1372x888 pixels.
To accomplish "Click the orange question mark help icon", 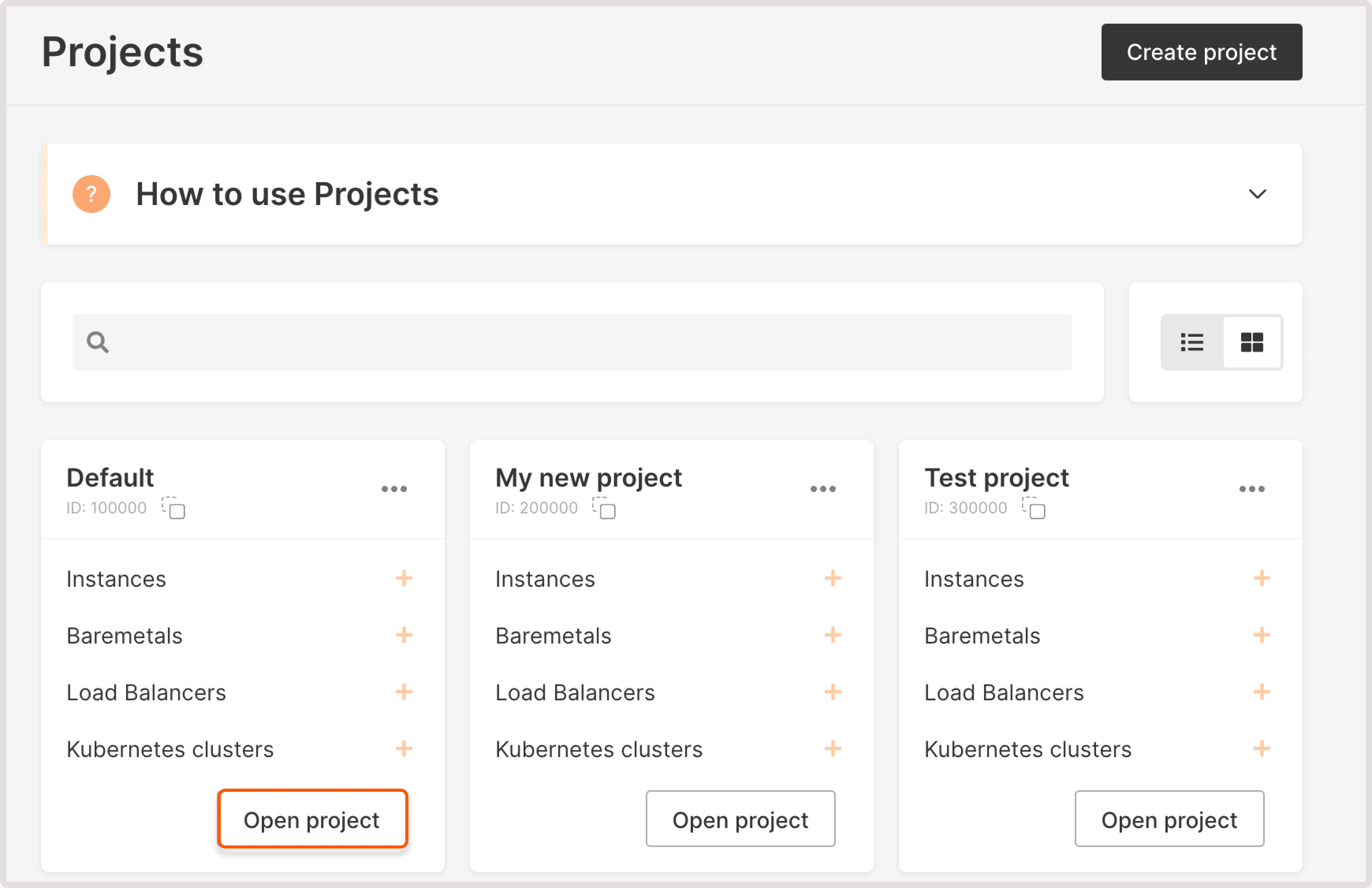I will click(91, 194).
